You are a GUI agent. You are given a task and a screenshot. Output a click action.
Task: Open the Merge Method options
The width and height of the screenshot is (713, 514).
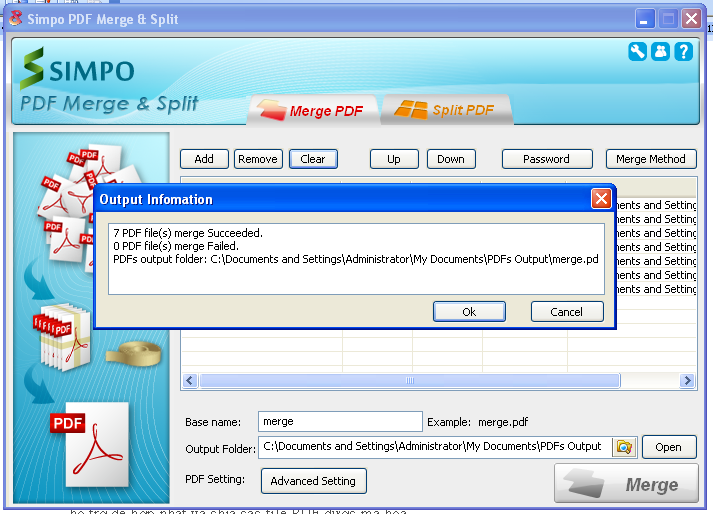(x=651, y=159)
